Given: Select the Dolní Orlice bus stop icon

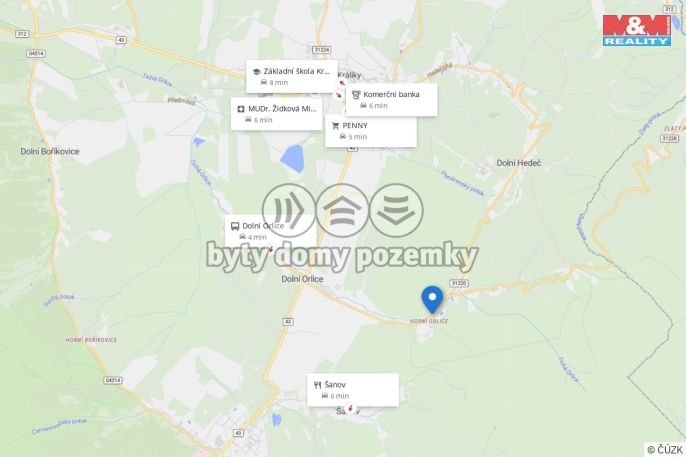Looking at the screenshot, I should click(x=235, y=226).
